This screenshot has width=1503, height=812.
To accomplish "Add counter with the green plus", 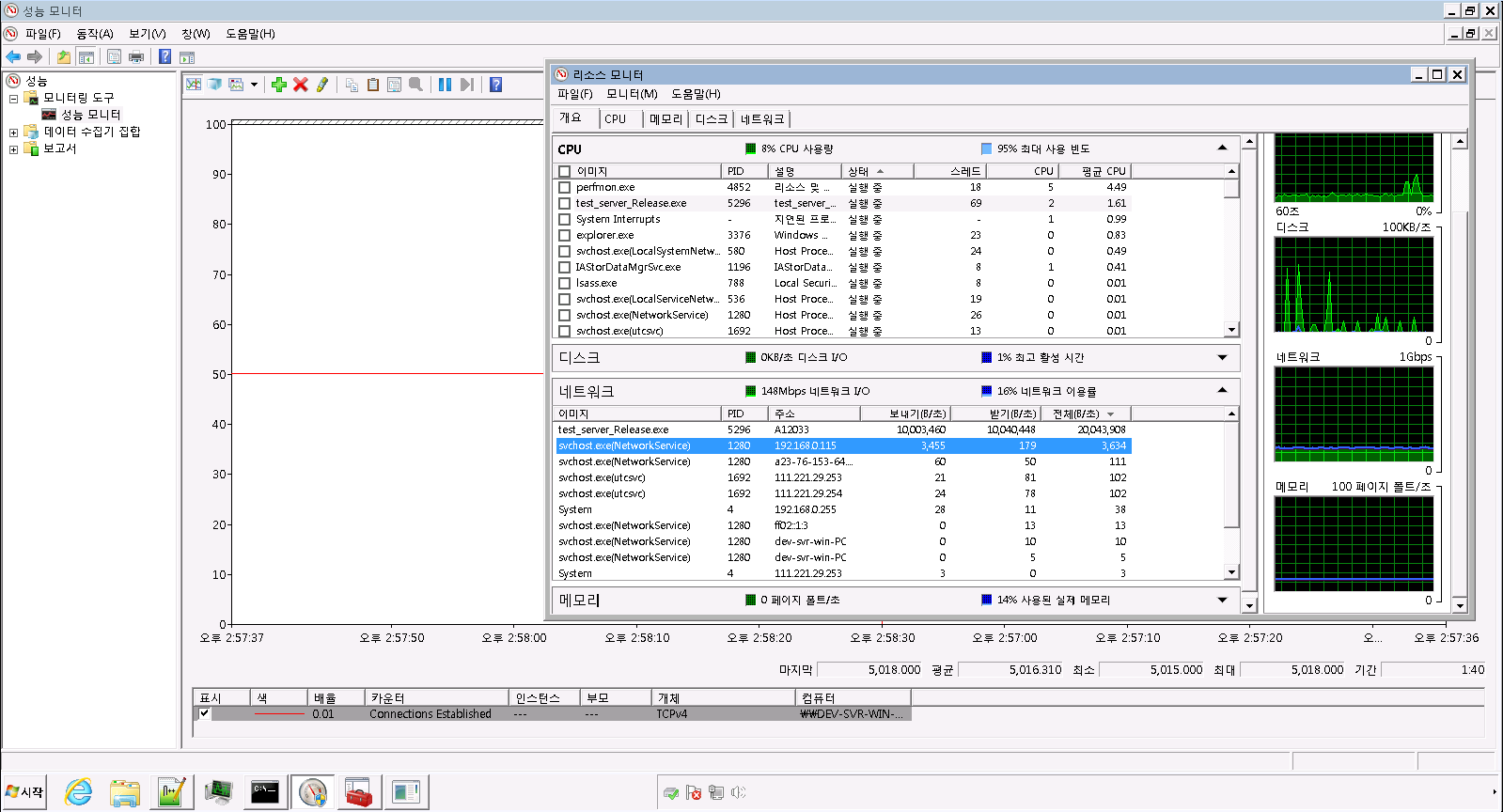I will click(x=279, y=85).
